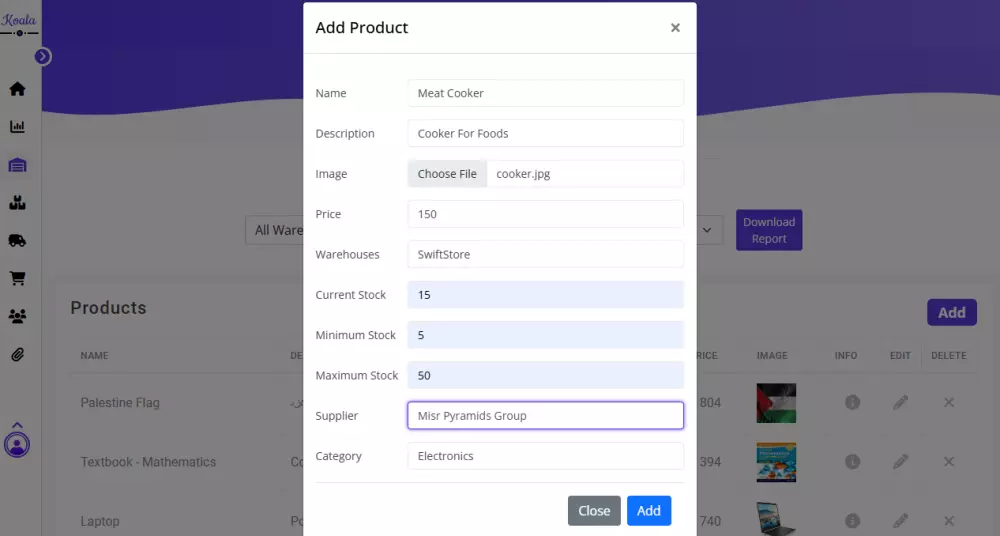Click the Price input field

click(x=545, y=214)
